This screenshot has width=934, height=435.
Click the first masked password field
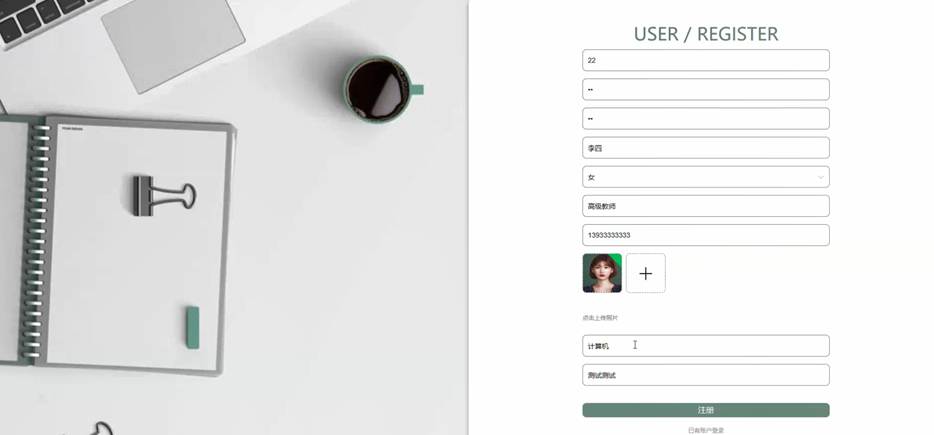coord(706,89)
